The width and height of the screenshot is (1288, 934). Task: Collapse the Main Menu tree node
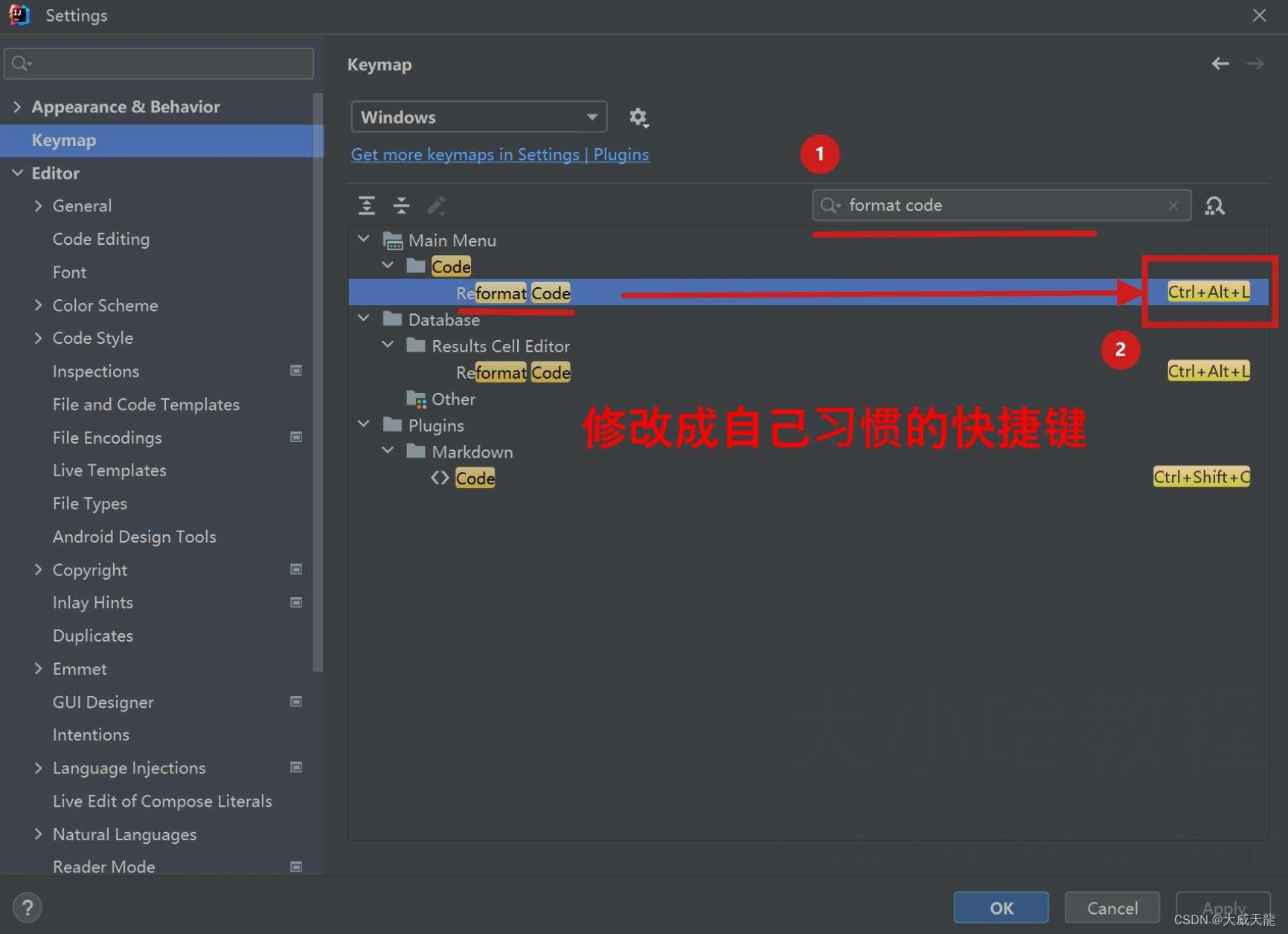(x=363, y=238)
